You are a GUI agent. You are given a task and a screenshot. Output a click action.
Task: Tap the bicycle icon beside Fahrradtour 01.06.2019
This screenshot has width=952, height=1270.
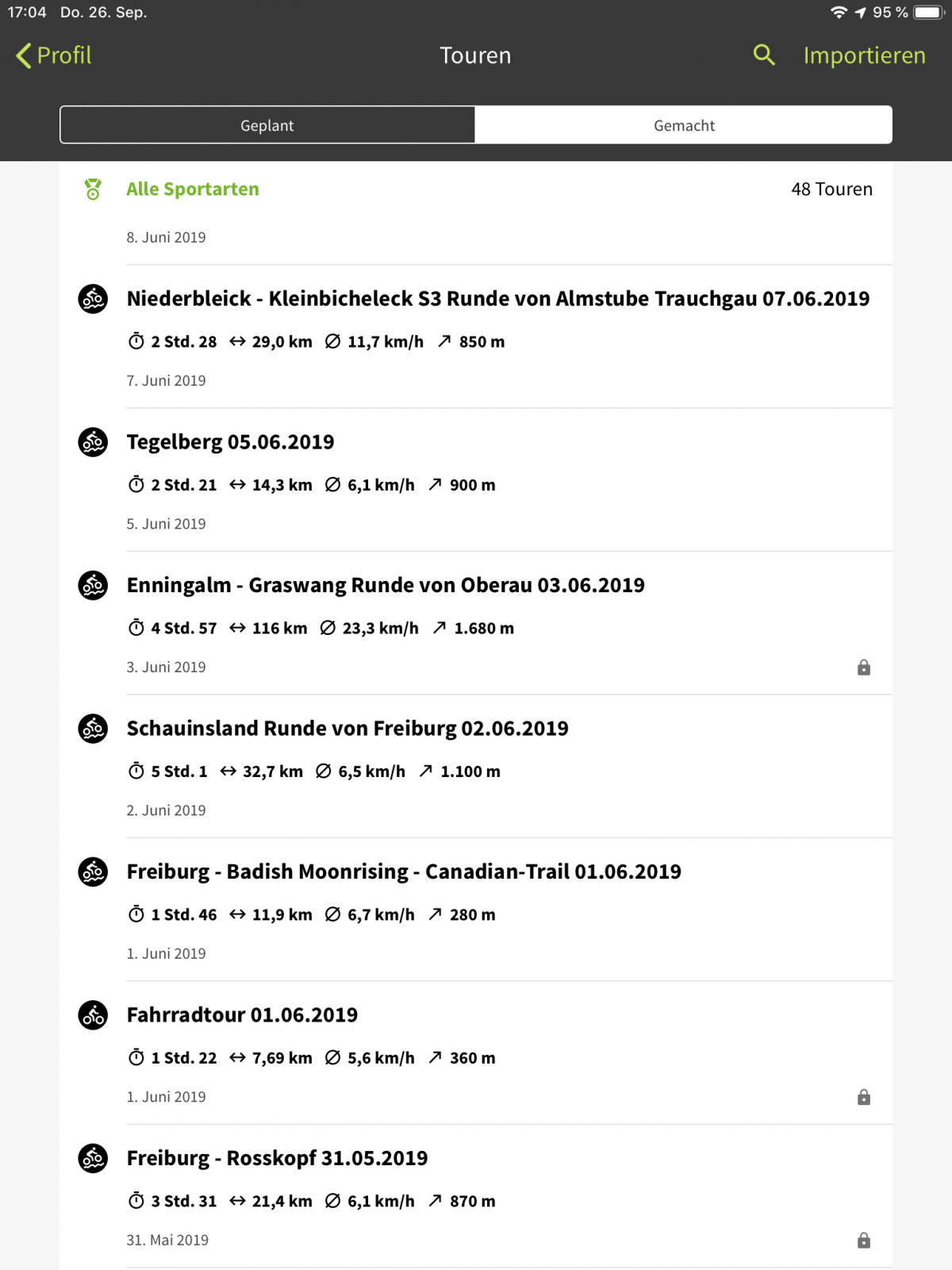point(93,1015)
